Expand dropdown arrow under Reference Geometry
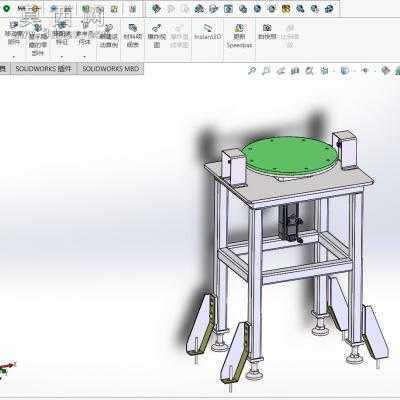400x400 pixels. (x=85, y=57)
